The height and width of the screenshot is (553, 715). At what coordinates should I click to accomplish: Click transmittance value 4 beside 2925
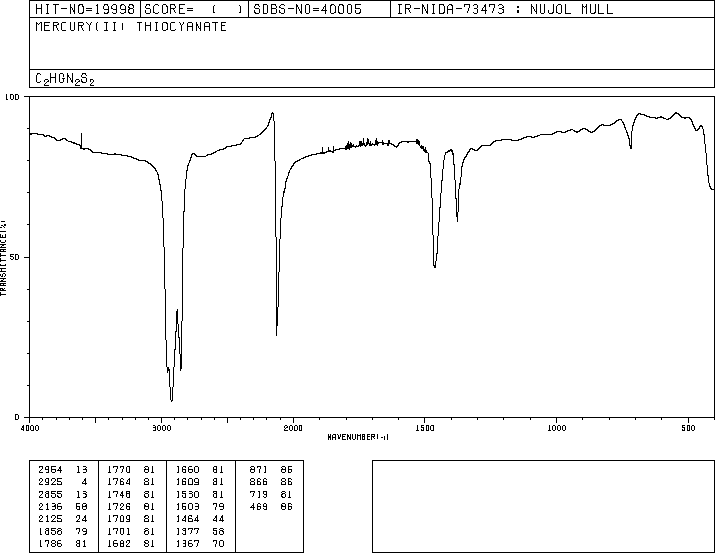tap(84, 482)
